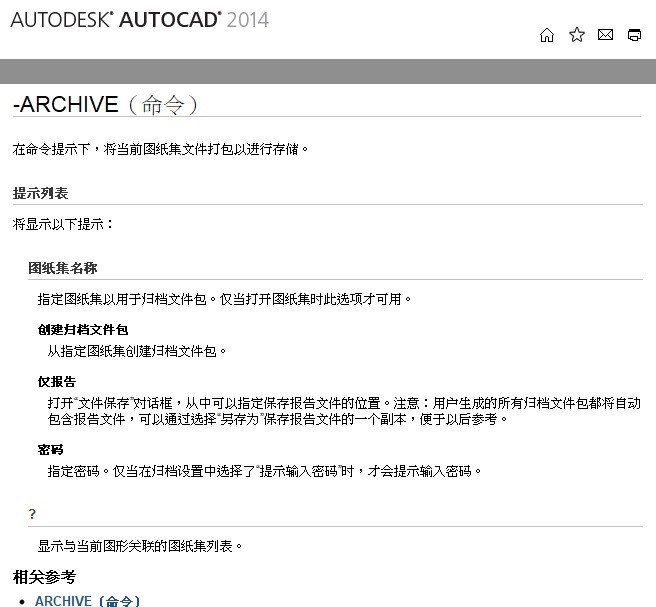The image size is (656, 607).
Task: Click the 相关参考 heading
Action: pos(44,577)
